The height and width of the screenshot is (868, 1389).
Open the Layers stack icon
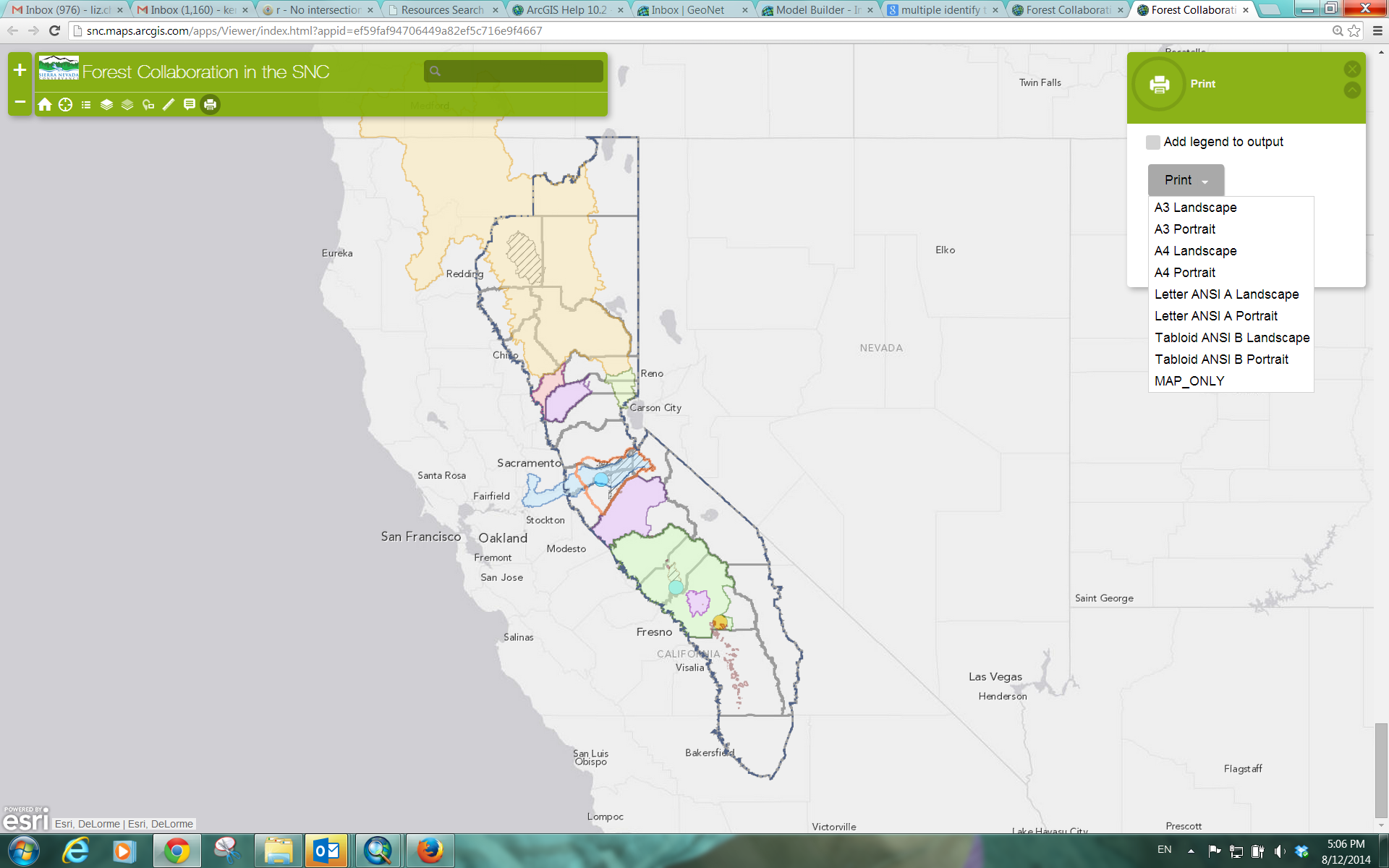106,105
